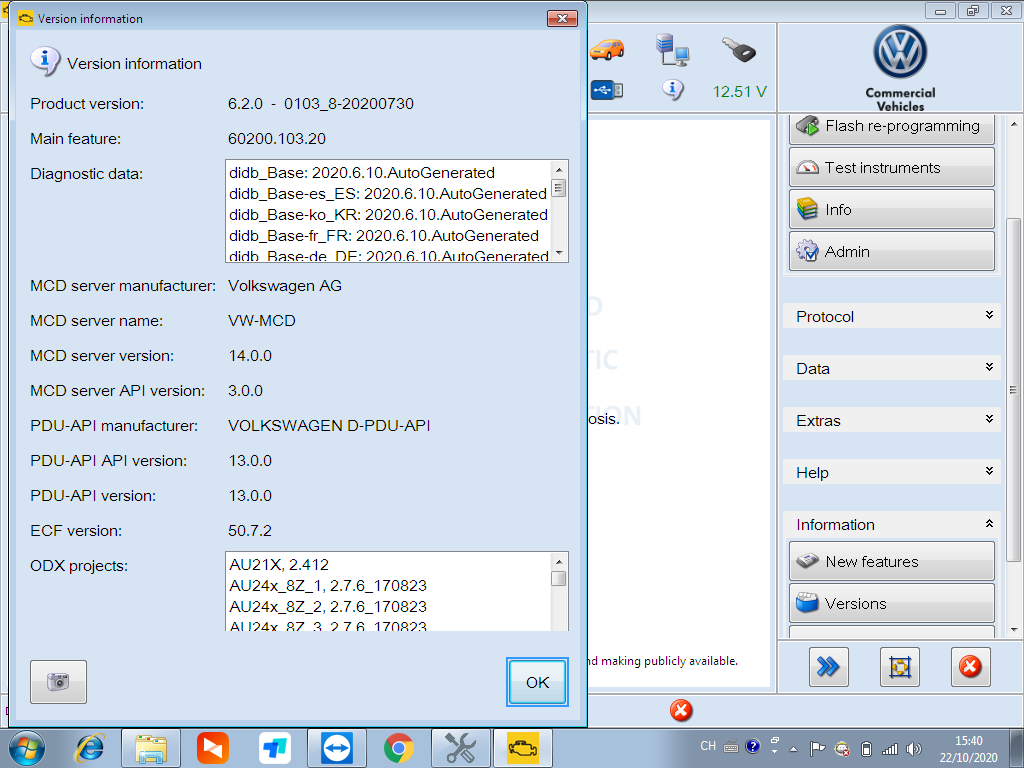Viewport: 1024px width, 768px height.
Task: Select AU24x_8Z_1 row in ODX projects
Action: pyautogui.click(x=388, y=586)
